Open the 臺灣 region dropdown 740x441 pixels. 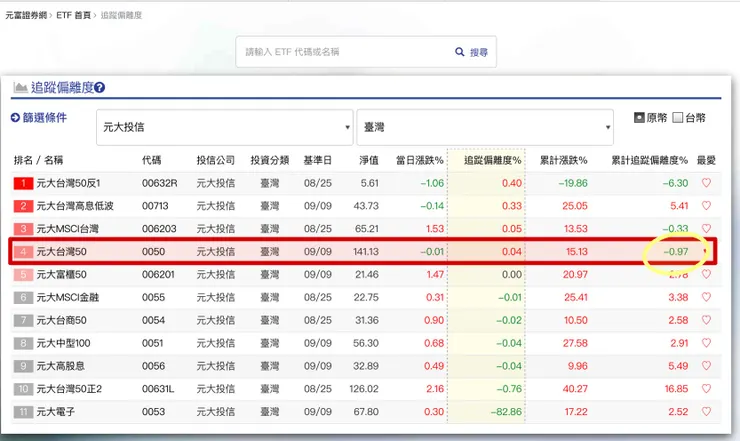(485, 127)
